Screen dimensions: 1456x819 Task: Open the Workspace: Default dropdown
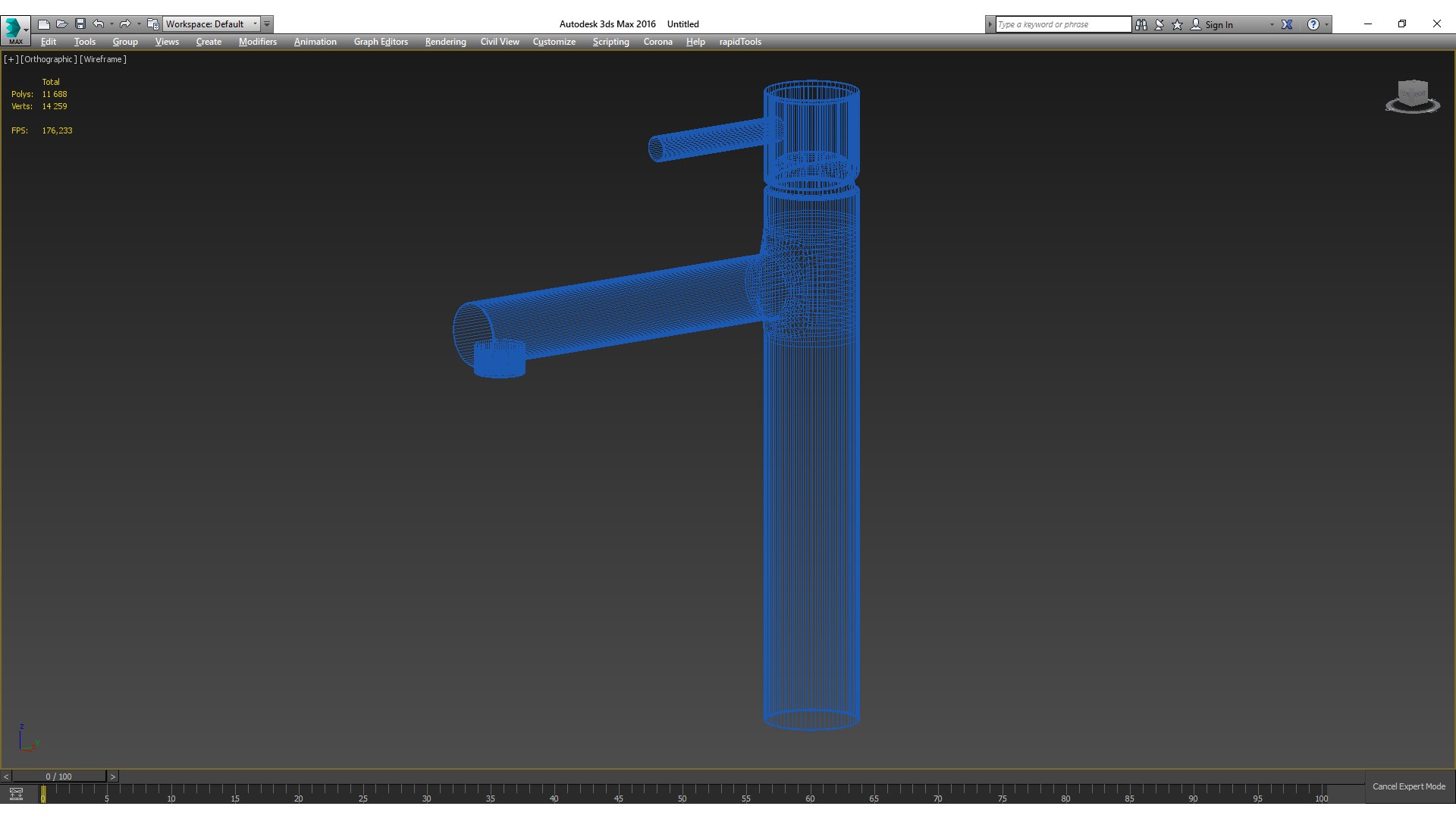pos(212,24)
